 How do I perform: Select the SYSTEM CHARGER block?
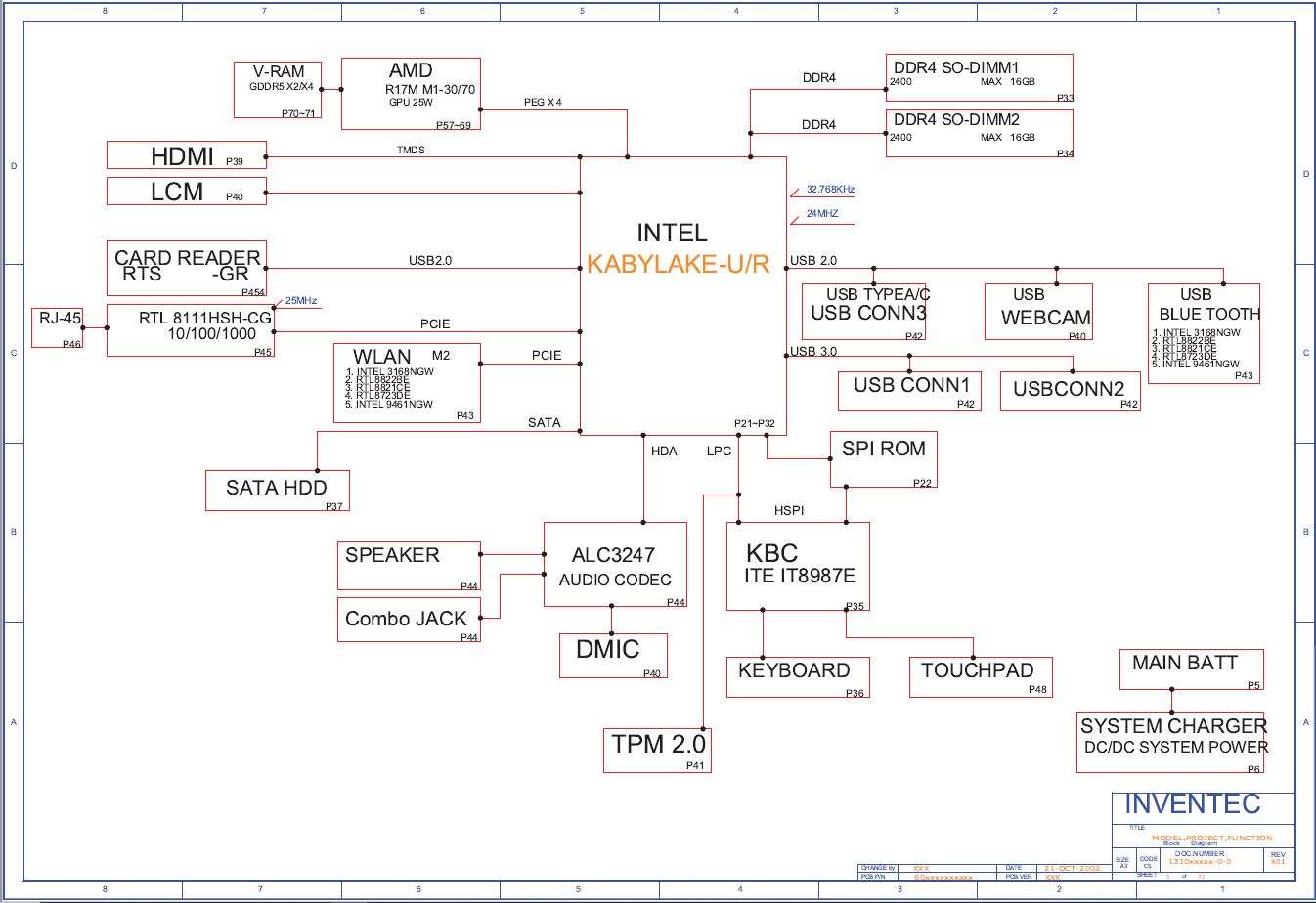(x=1170, y=744)
